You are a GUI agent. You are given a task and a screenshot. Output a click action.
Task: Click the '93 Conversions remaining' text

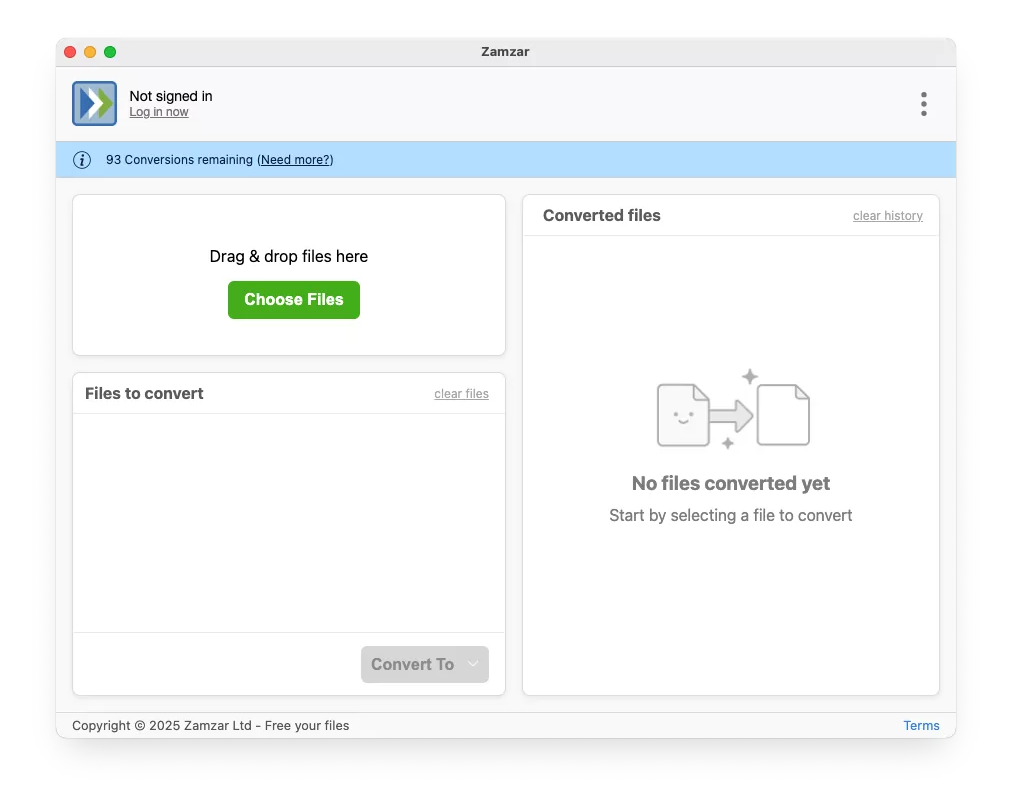[x=179, y=159]
